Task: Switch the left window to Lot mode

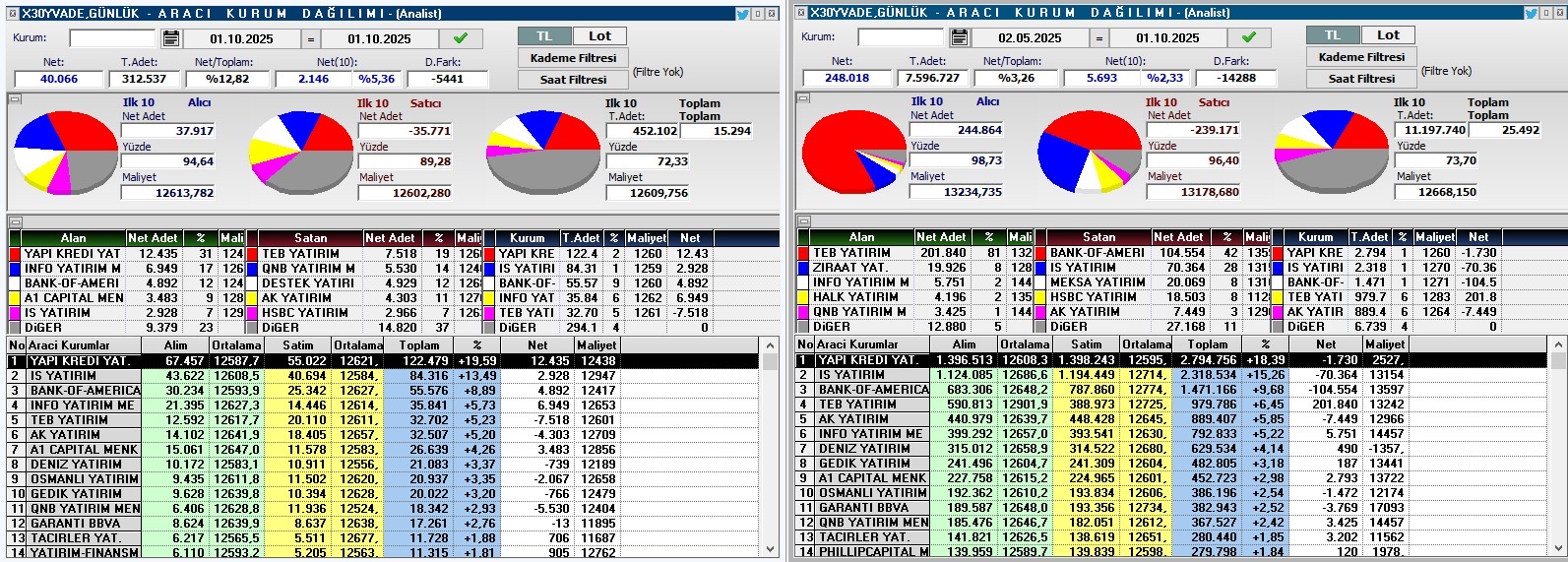Action: coord(599,35)
